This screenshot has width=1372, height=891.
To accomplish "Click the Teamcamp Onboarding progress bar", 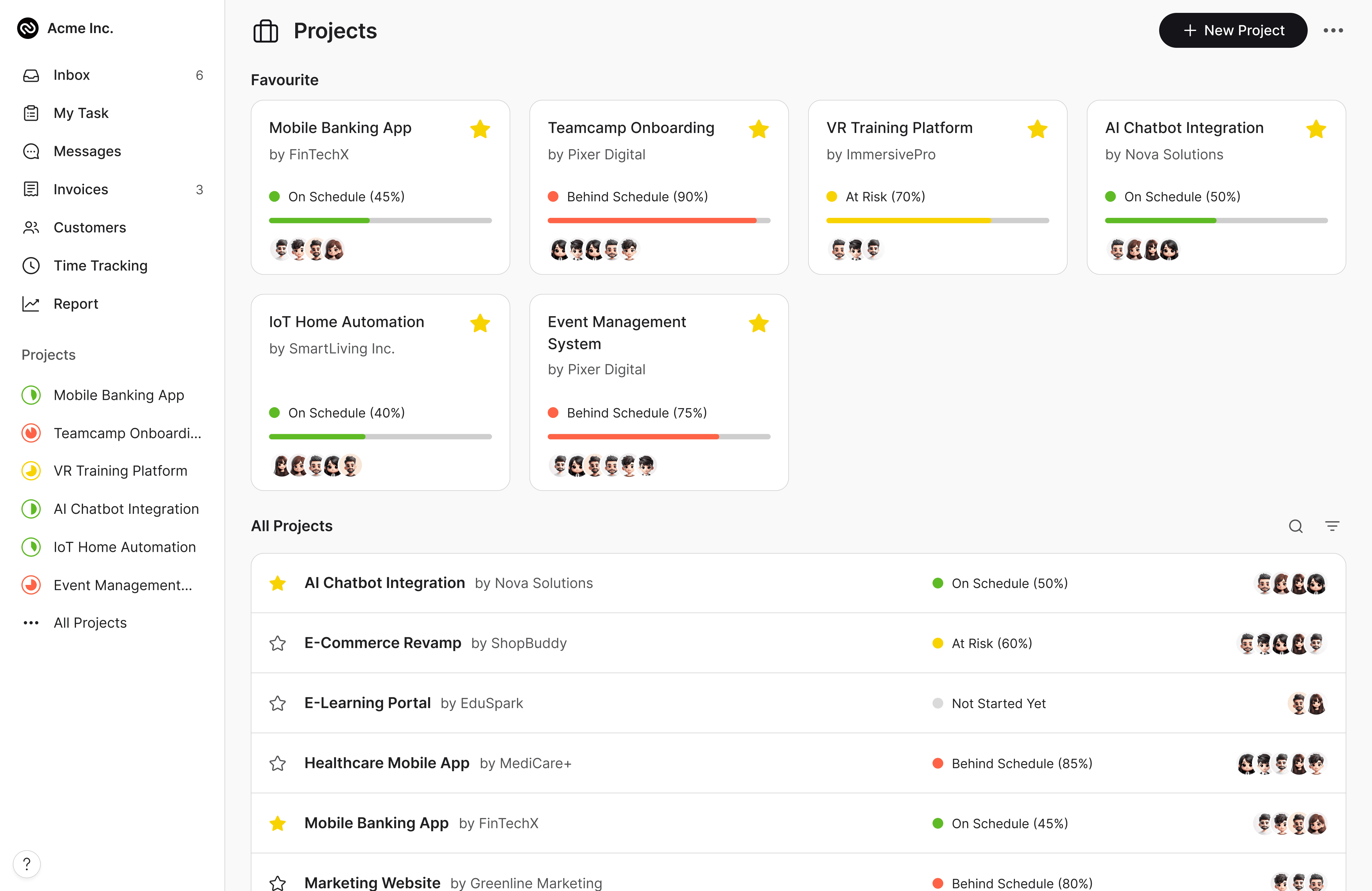I will coord(659,220).
